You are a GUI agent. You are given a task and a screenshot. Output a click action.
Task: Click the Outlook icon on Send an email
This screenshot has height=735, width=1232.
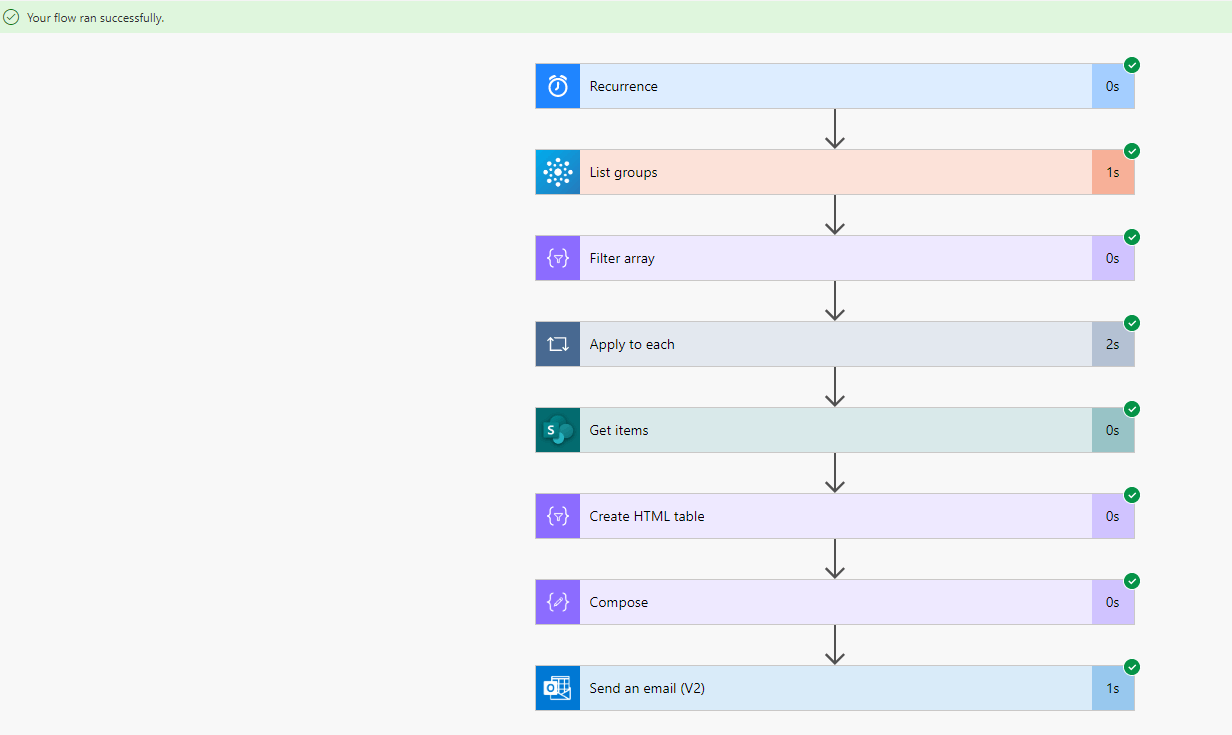558,688
